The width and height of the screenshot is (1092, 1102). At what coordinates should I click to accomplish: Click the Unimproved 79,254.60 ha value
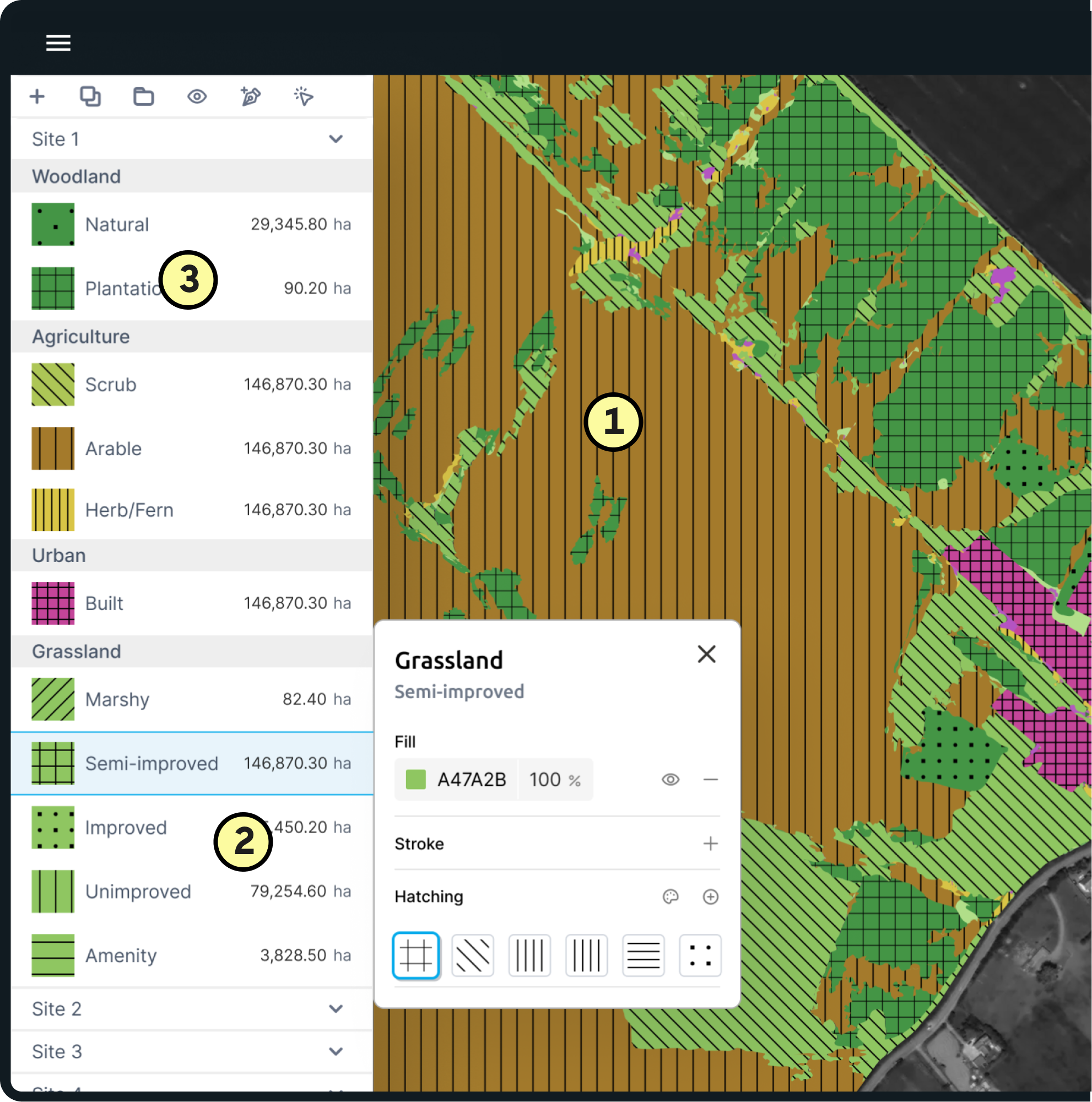tap(300, 892)
